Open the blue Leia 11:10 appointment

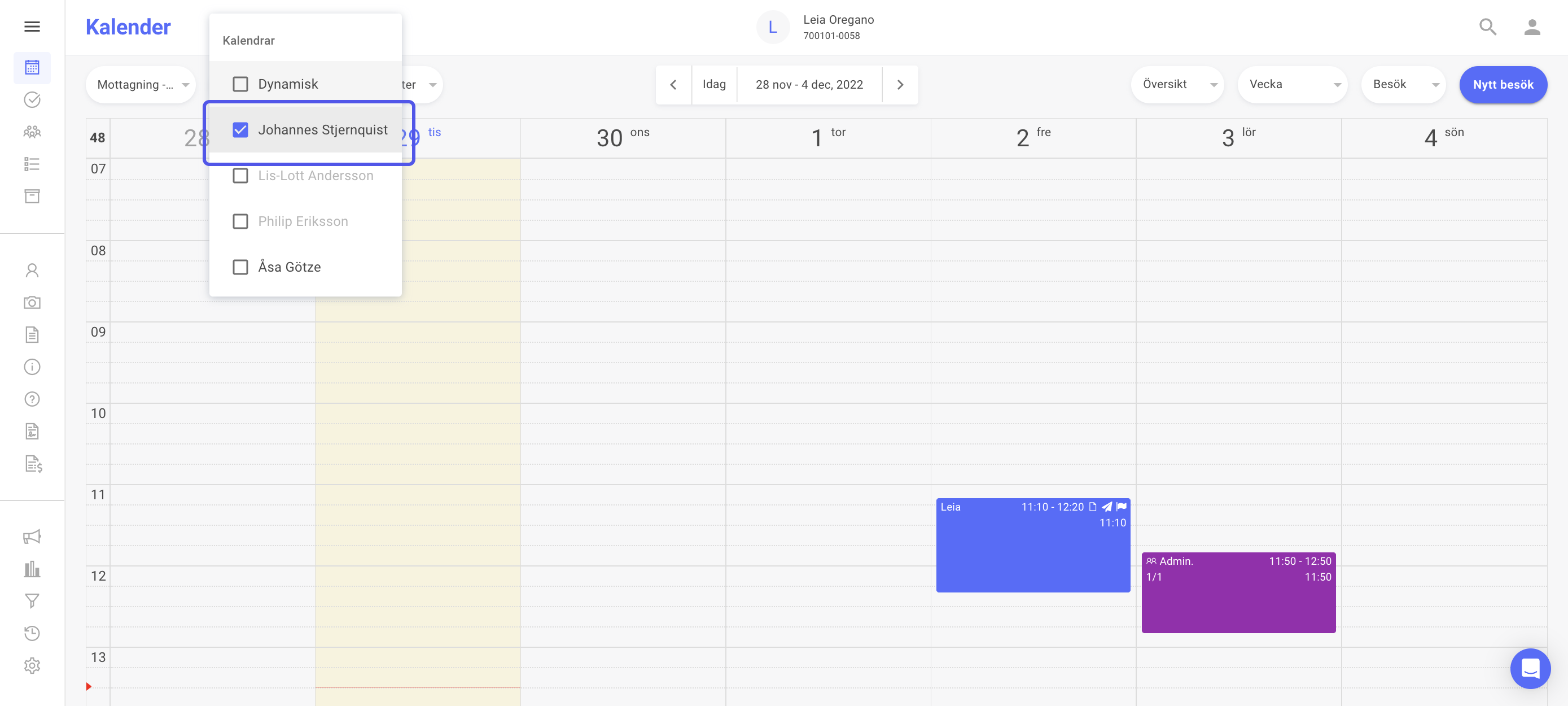click(x=1033, y=545)
